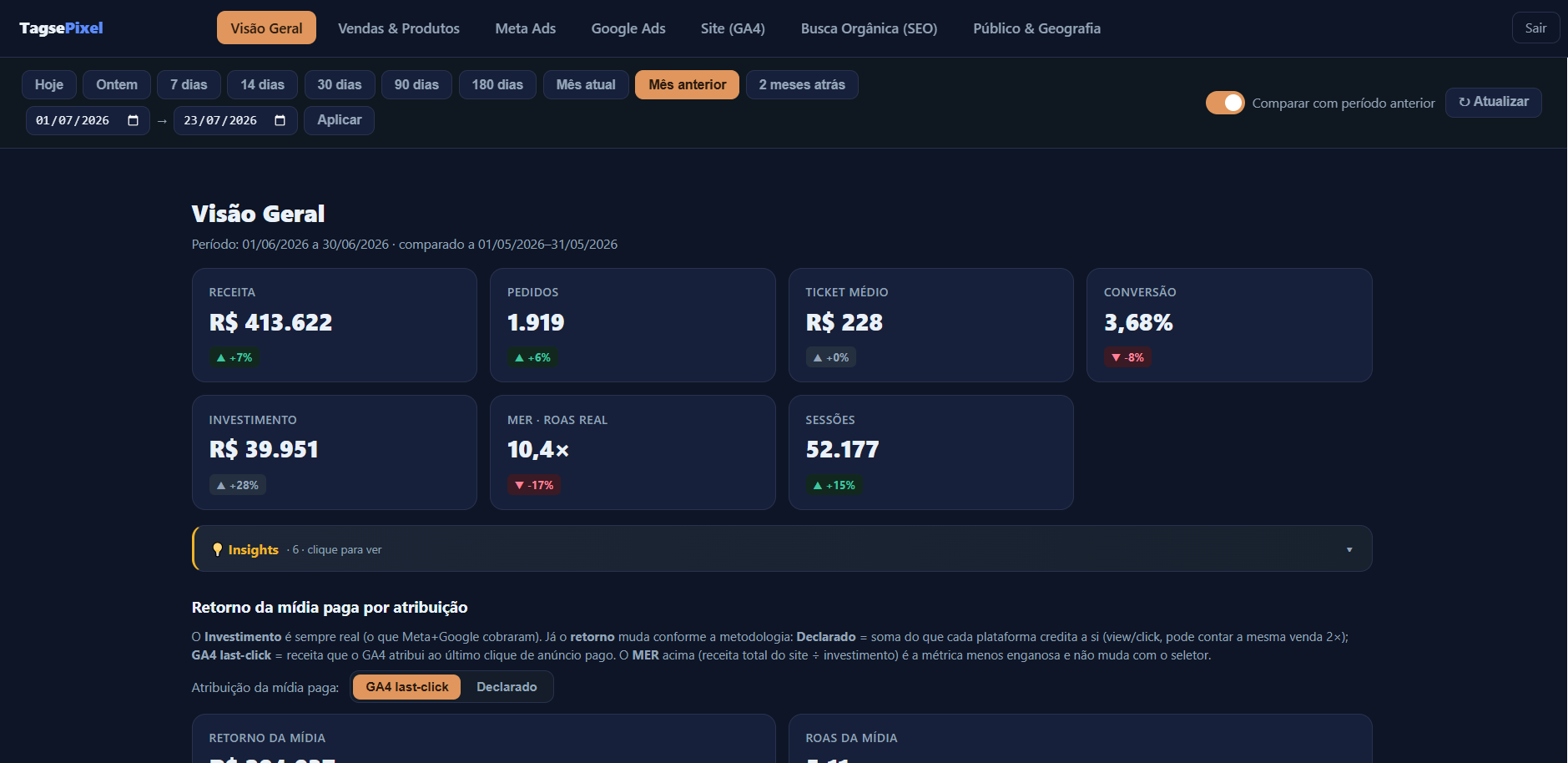Click the Insights lightbulb icon

[x=217, y=549]
